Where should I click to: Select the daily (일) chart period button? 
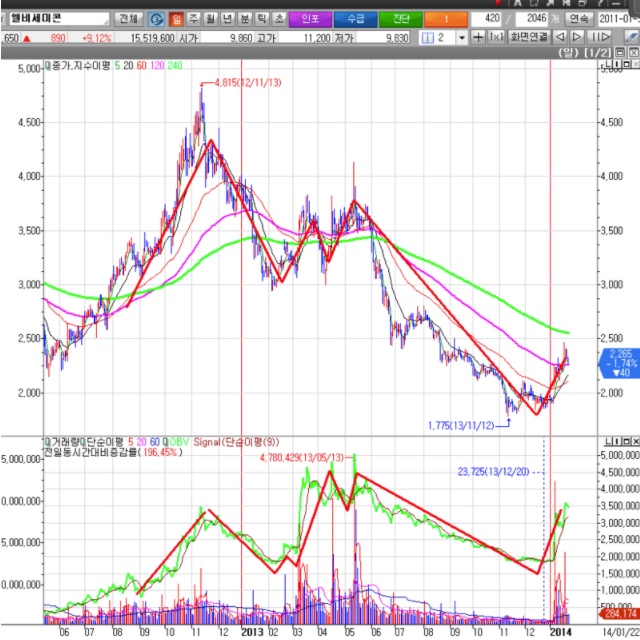click(176, 19)
